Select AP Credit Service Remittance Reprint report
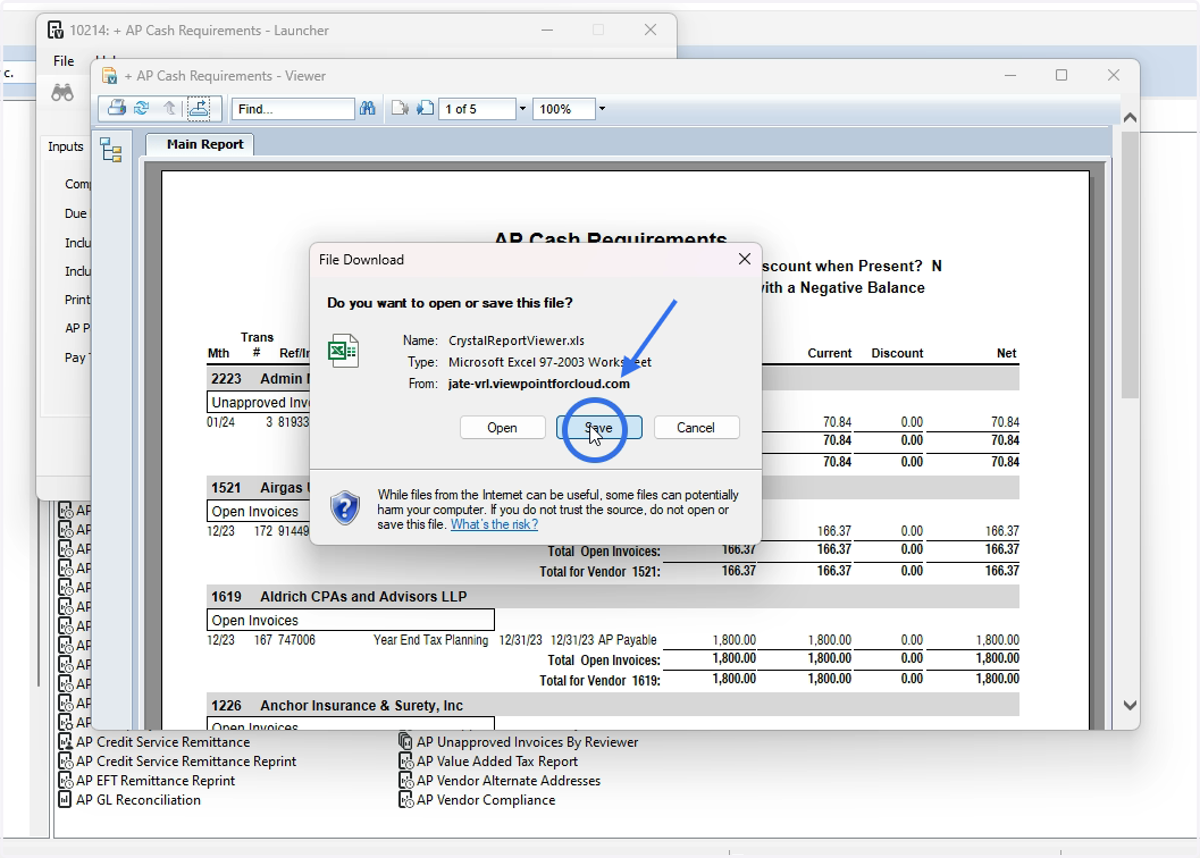The image size is (1200, 858). 186,761
